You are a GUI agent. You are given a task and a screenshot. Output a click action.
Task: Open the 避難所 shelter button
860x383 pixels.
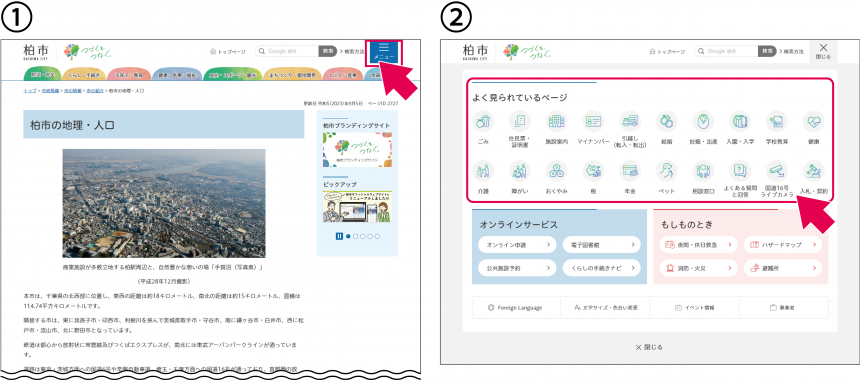(783, 268)
